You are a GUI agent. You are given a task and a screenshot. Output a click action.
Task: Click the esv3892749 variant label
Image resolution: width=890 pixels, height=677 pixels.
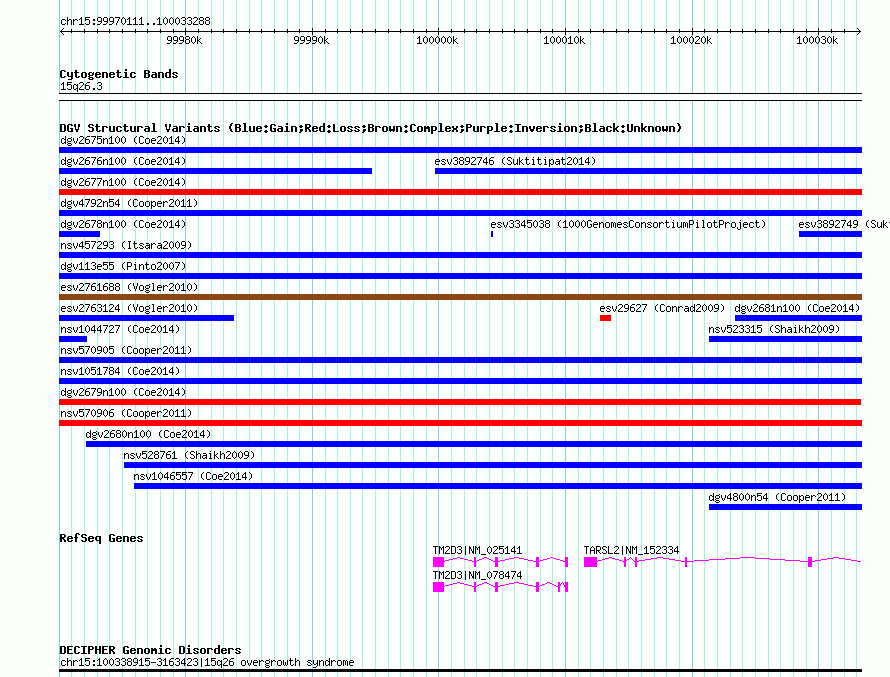point(843,224)
